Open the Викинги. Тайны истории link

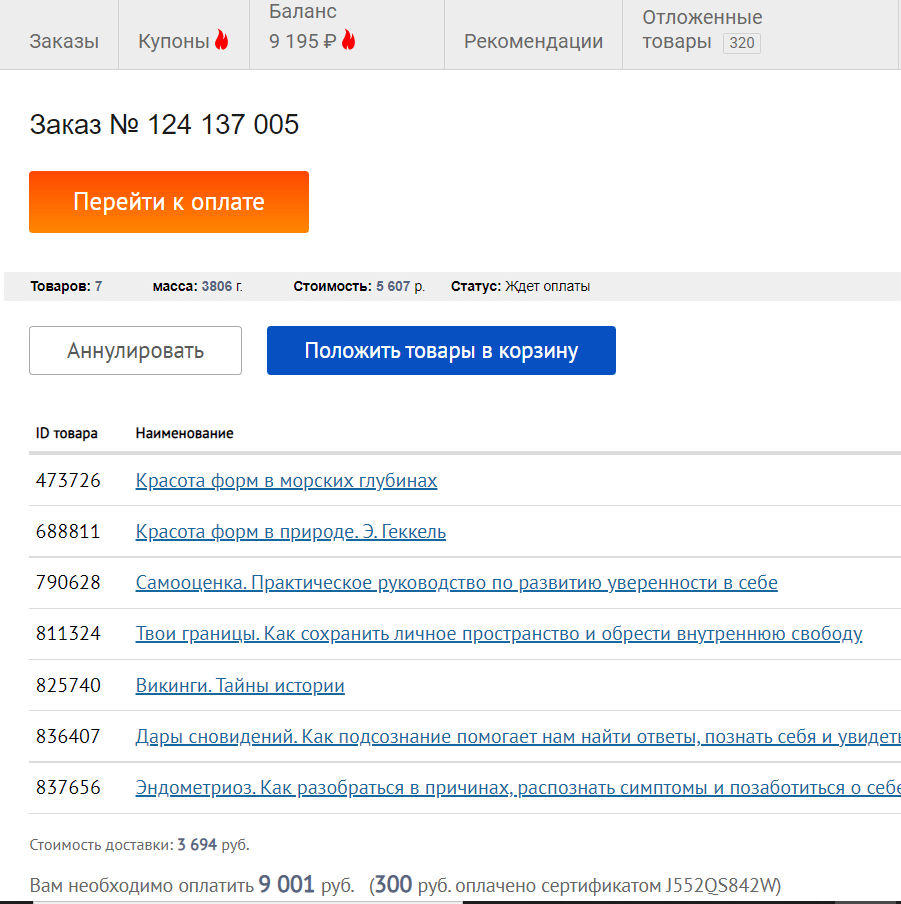pos(240,685)
